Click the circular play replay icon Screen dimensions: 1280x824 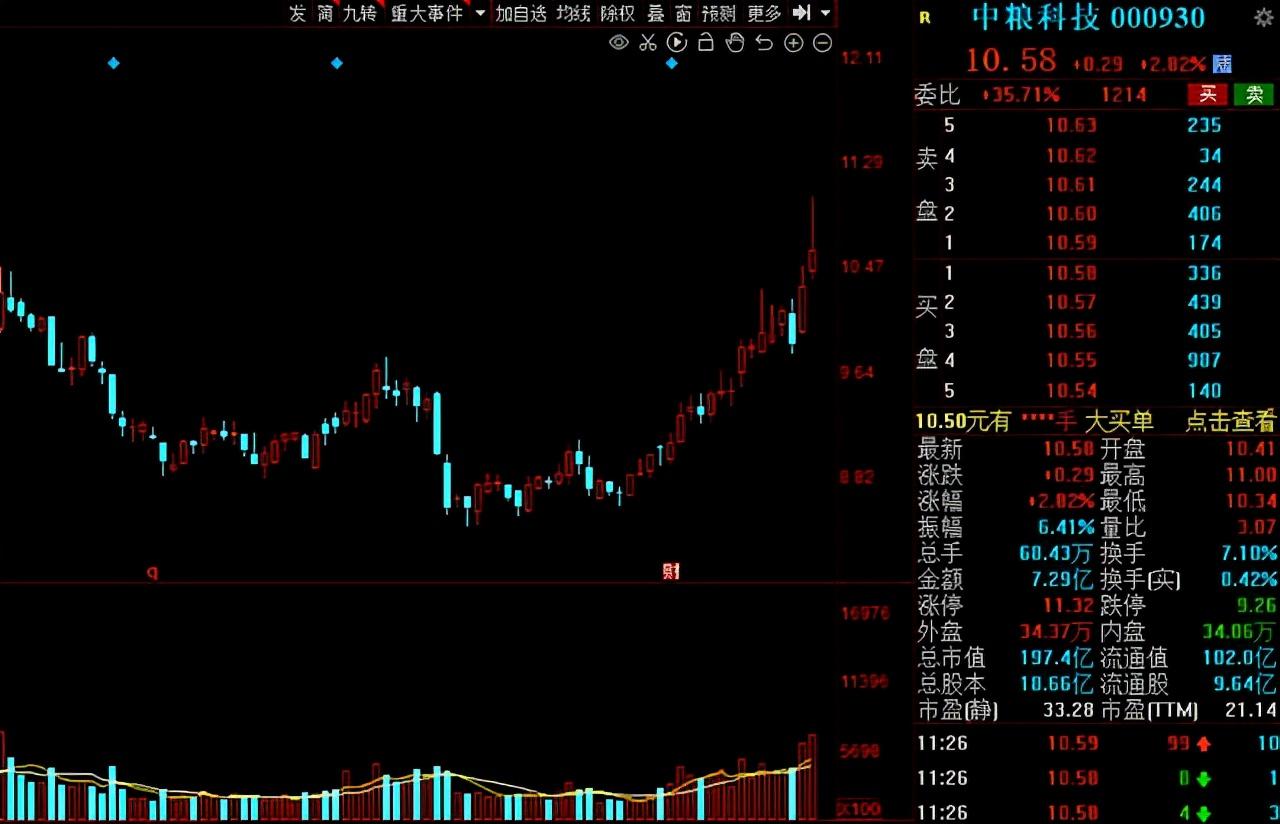676,42
